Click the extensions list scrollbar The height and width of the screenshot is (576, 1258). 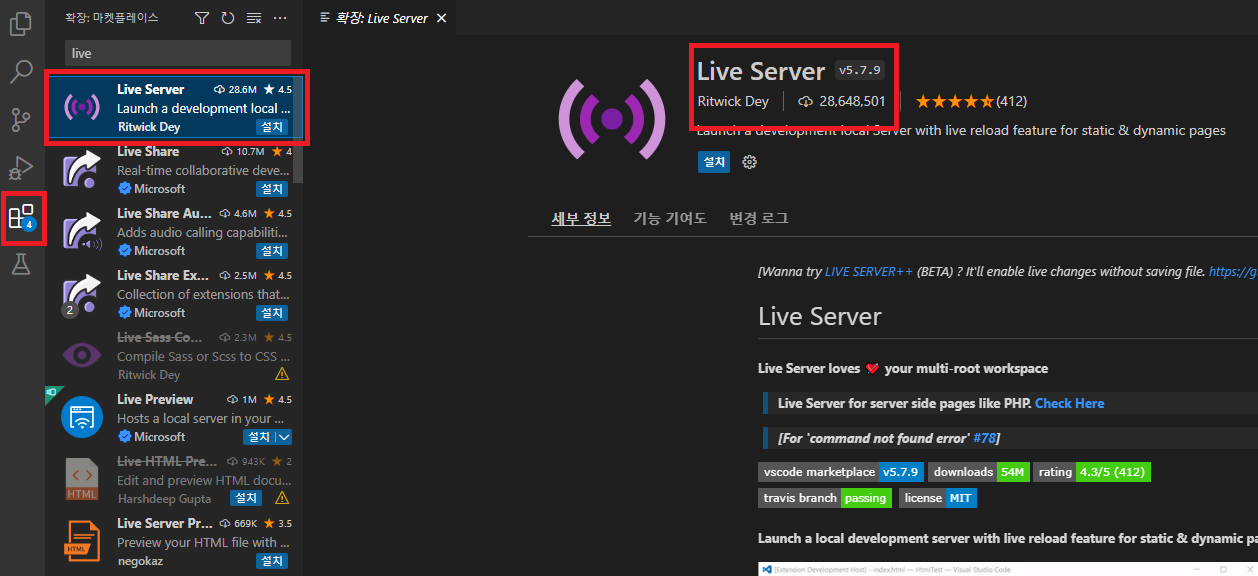[298, 128]
